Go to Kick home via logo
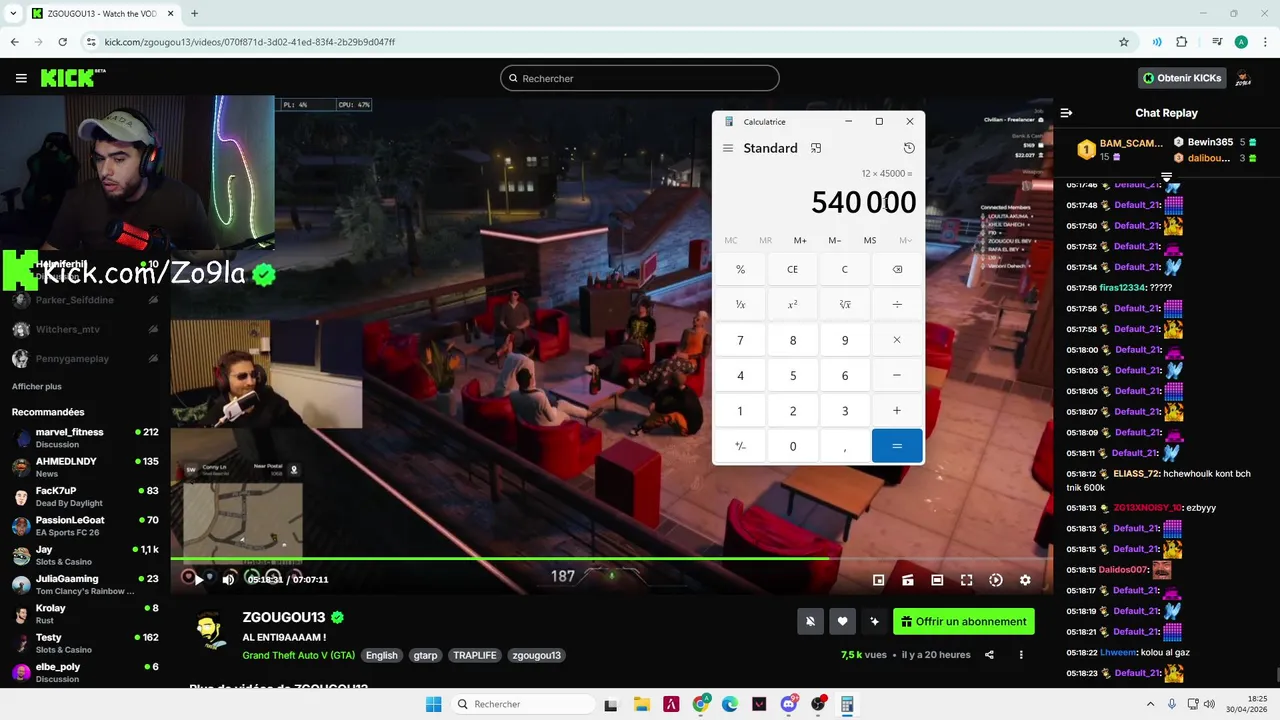 click(72, 78)
